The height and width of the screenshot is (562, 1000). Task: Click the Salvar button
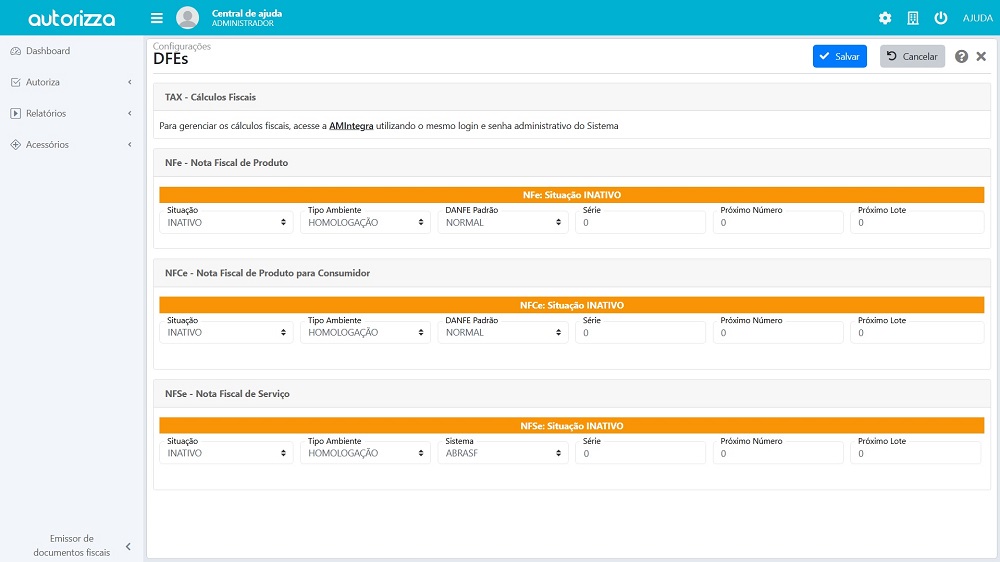(x=839, y=57)
